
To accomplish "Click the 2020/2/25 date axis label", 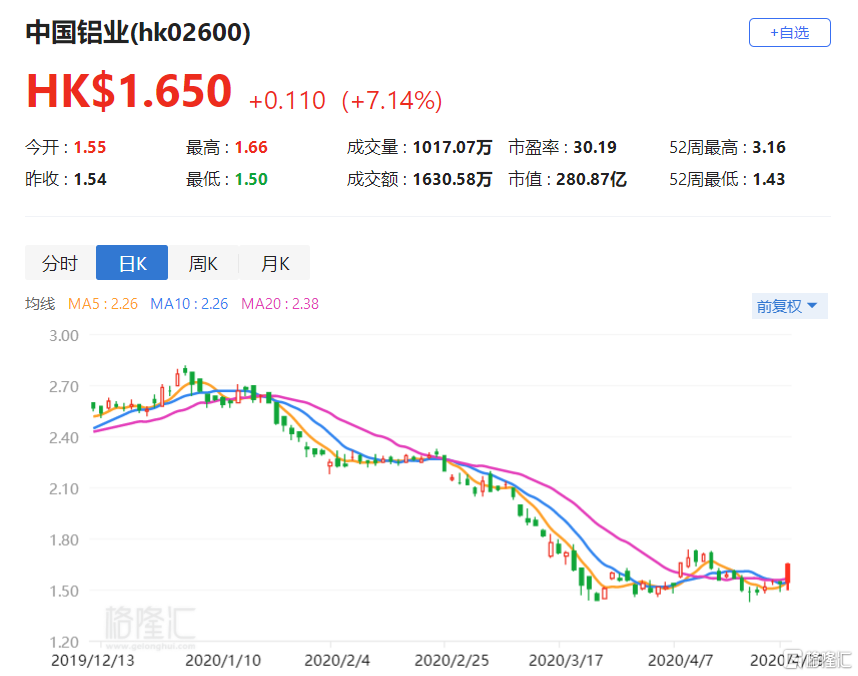I will coord(451,661).
